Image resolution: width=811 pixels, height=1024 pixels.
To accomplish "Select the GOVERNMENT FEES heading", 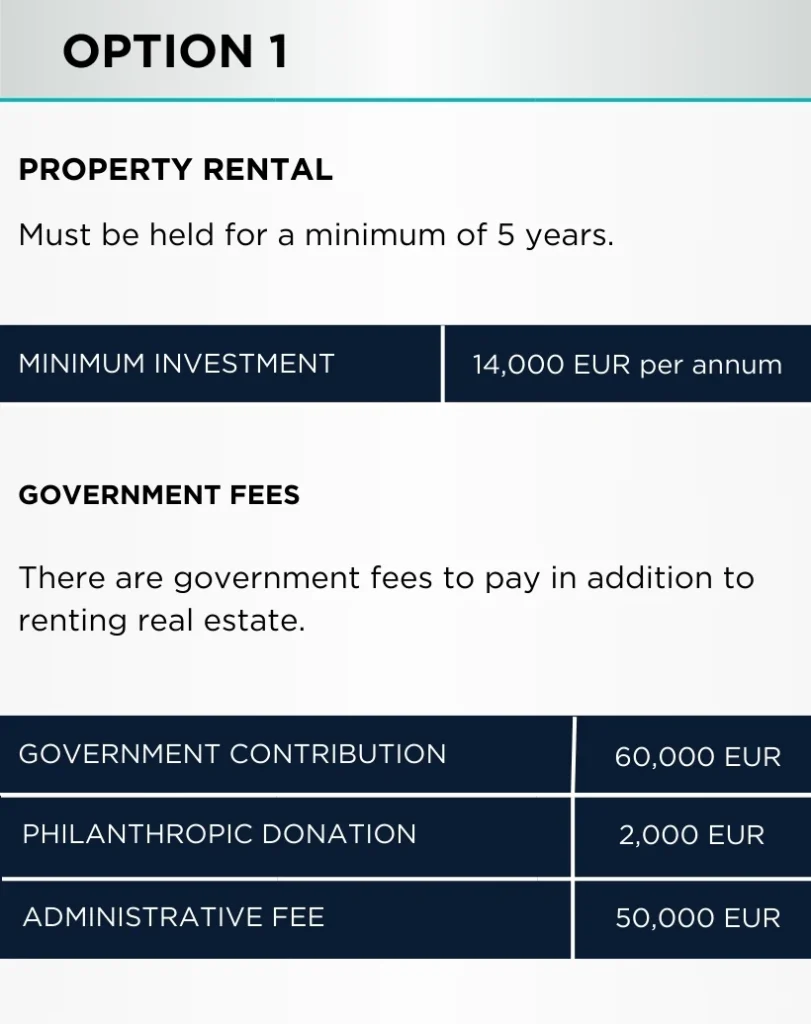I will coord(159,495).
